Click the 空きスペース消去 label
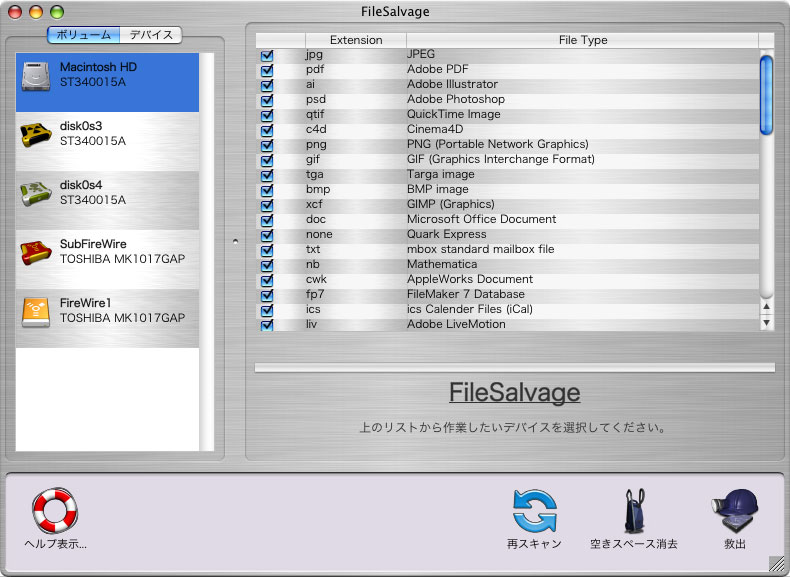 coord(634,544)
